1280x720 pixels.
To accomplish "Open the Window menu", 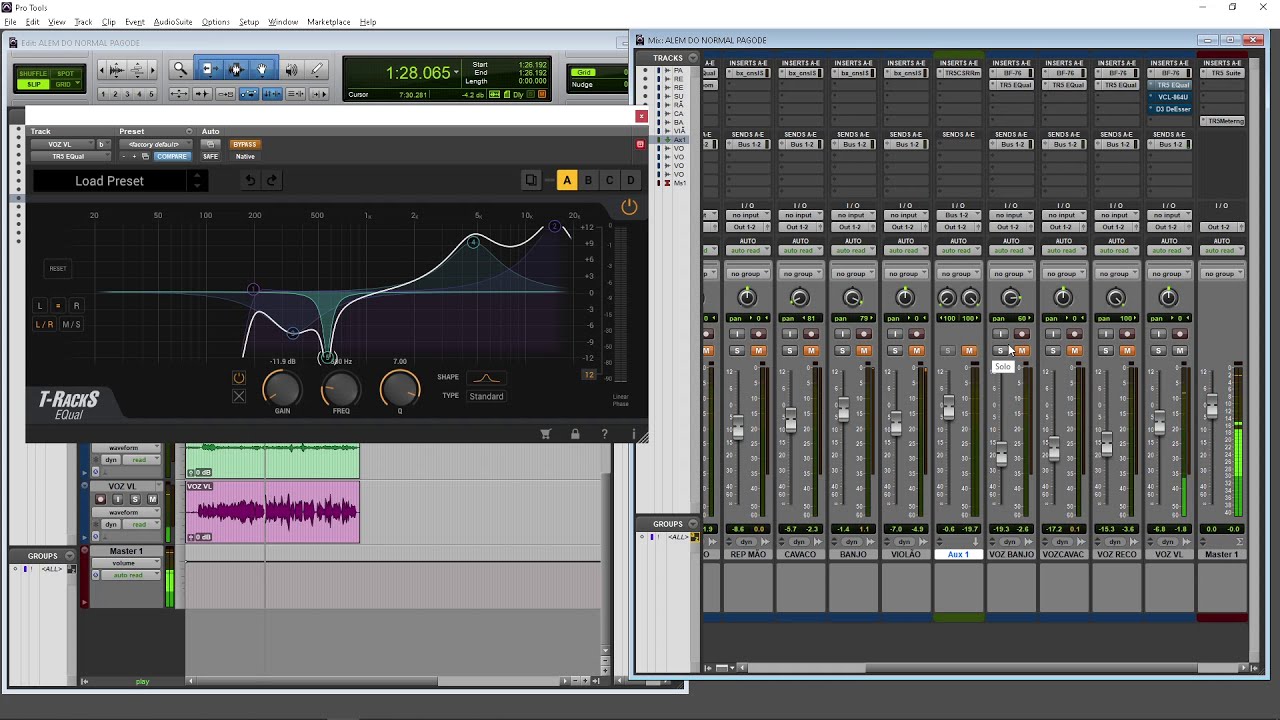I will tap(283, 22).
